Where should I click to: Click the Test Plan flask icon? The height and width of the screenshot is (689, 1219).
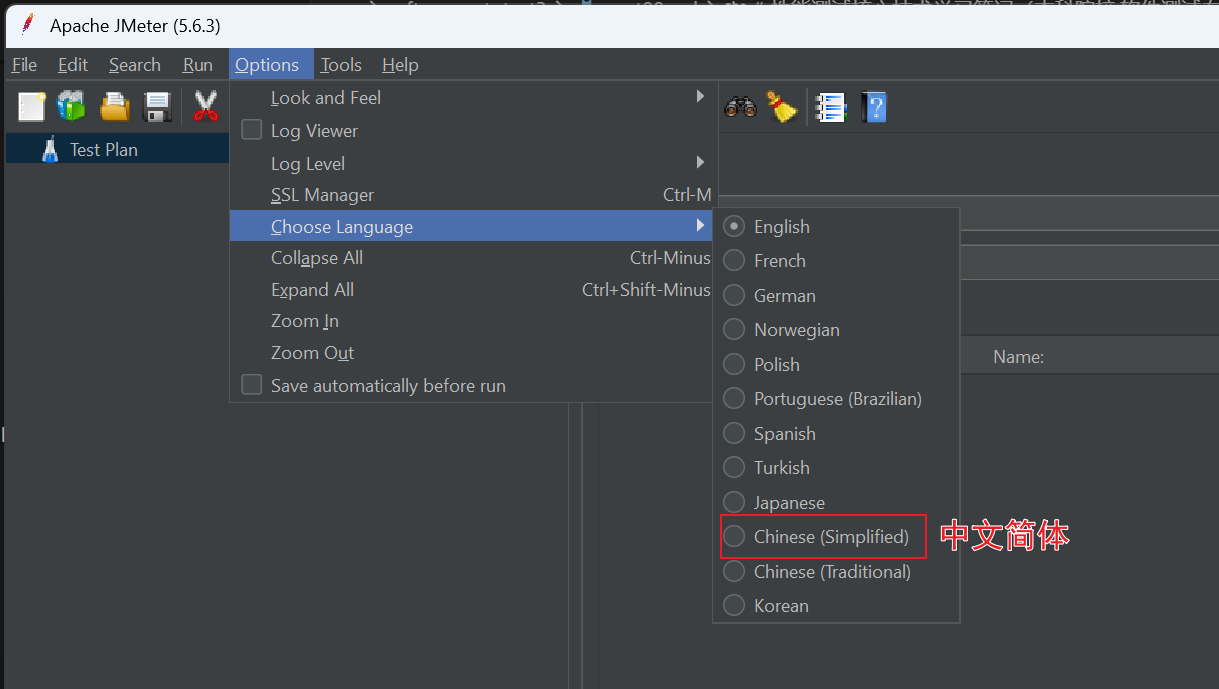(x=49, y=150)
